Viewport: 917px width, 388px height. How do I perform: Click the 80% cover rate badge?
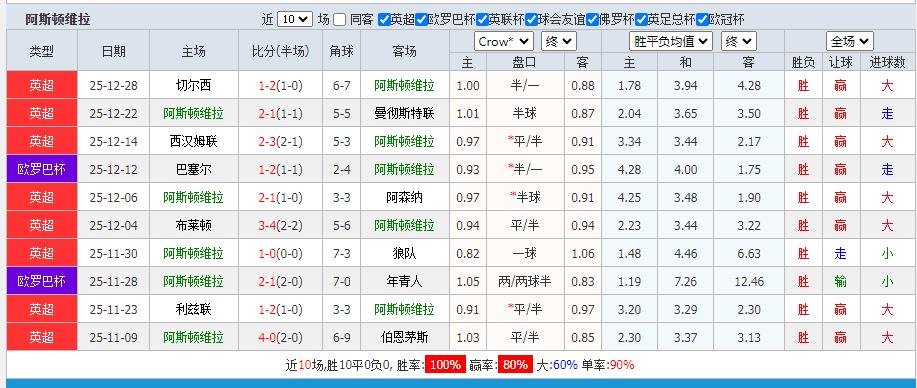(515, 365)
